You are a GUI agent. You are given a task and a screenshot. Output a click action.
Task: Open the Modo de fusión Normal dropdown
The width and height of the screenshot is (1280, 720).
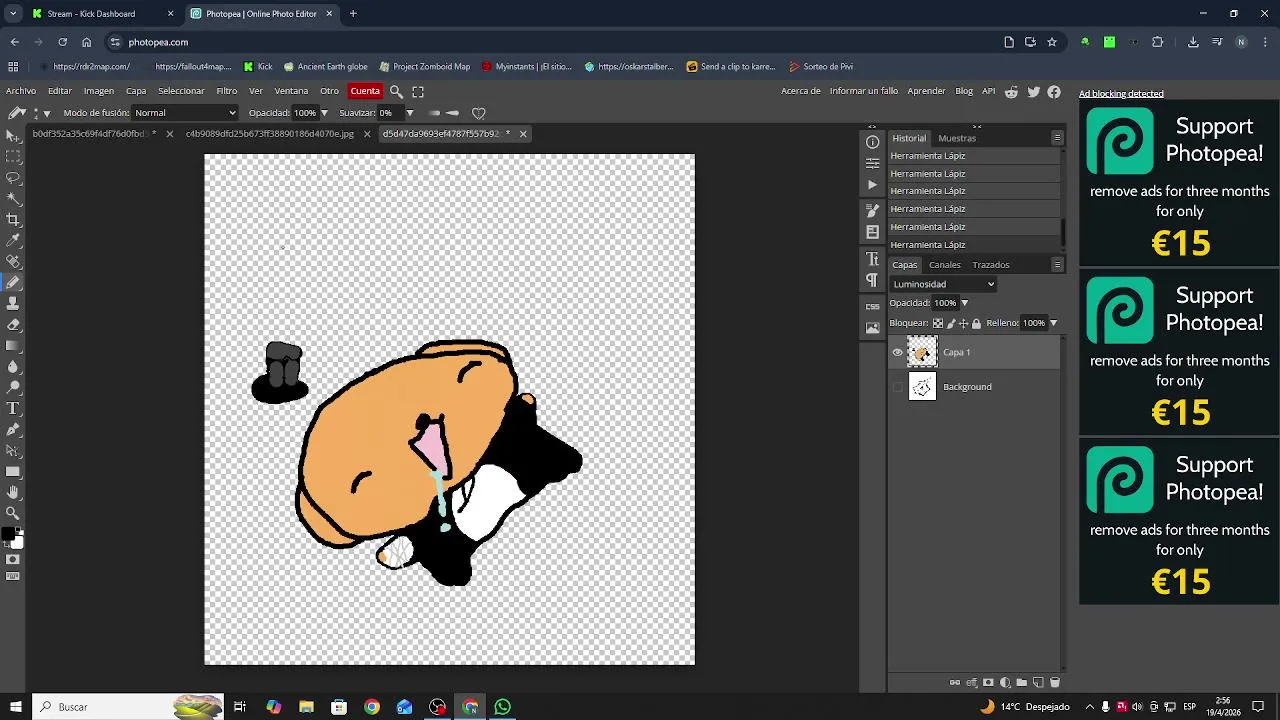[x=185, y=113]
